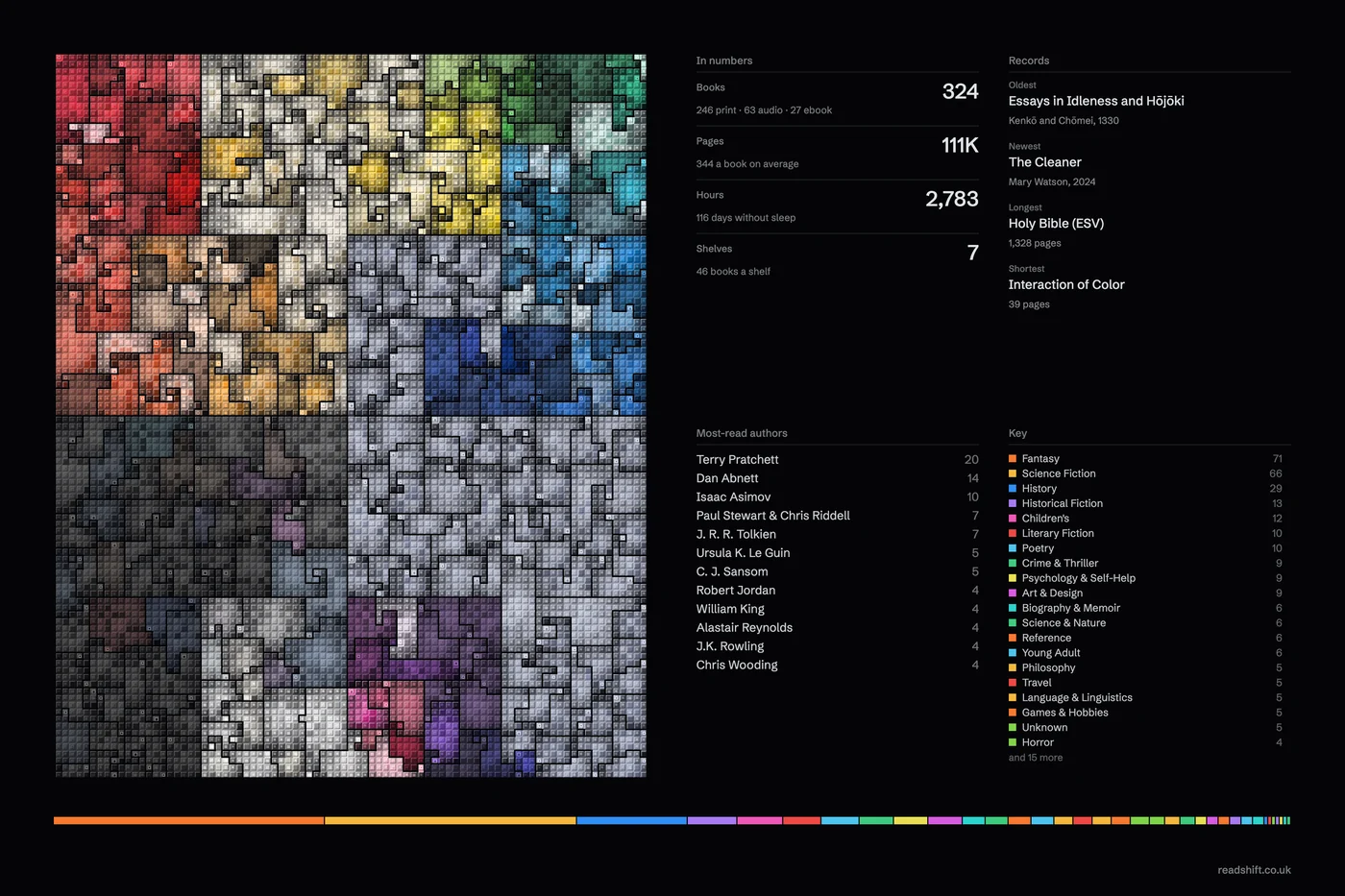This screenshot has width=1345, height=896.
Task: Click the long blue segment of the genre bar
Action: point(632,821)
